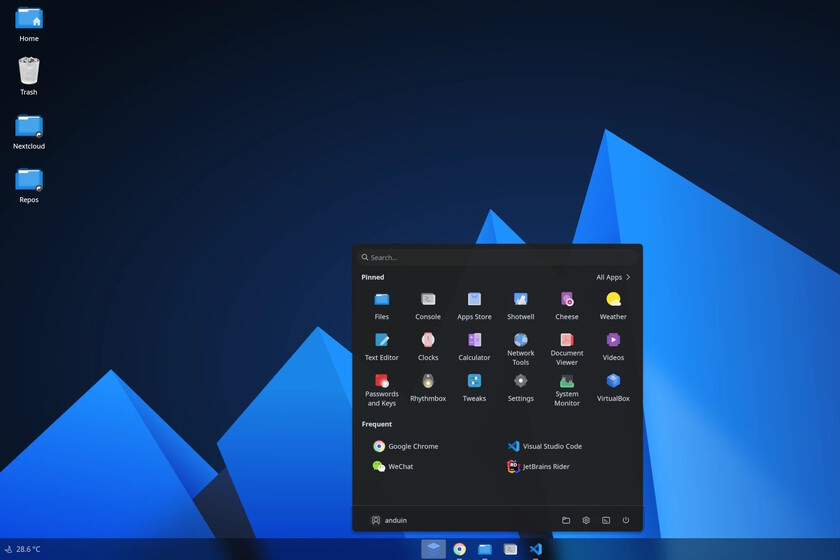Open the terminal shortcut in the menu footer

point(606,520)
